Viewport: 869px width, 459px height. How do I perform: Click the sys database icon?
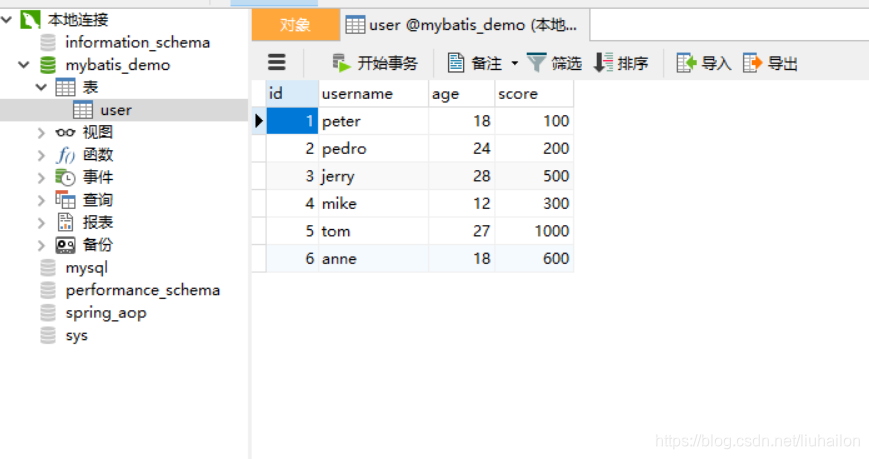coord(48,335)
